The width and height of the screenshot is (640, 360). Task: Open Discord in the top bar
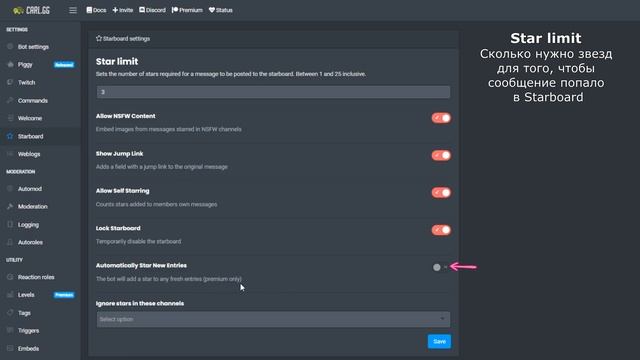click(x=152, y=10)
